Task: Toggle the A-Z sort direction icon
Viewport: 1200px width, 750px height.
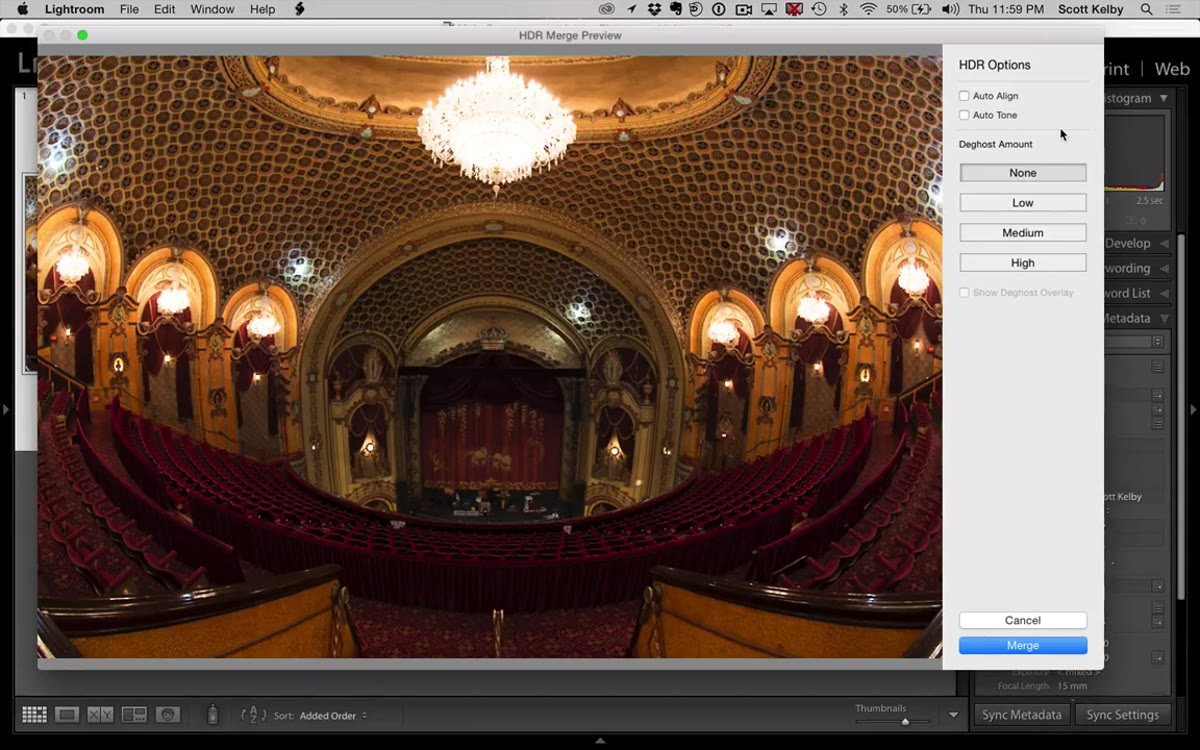Action: click(x=254, y=715)
